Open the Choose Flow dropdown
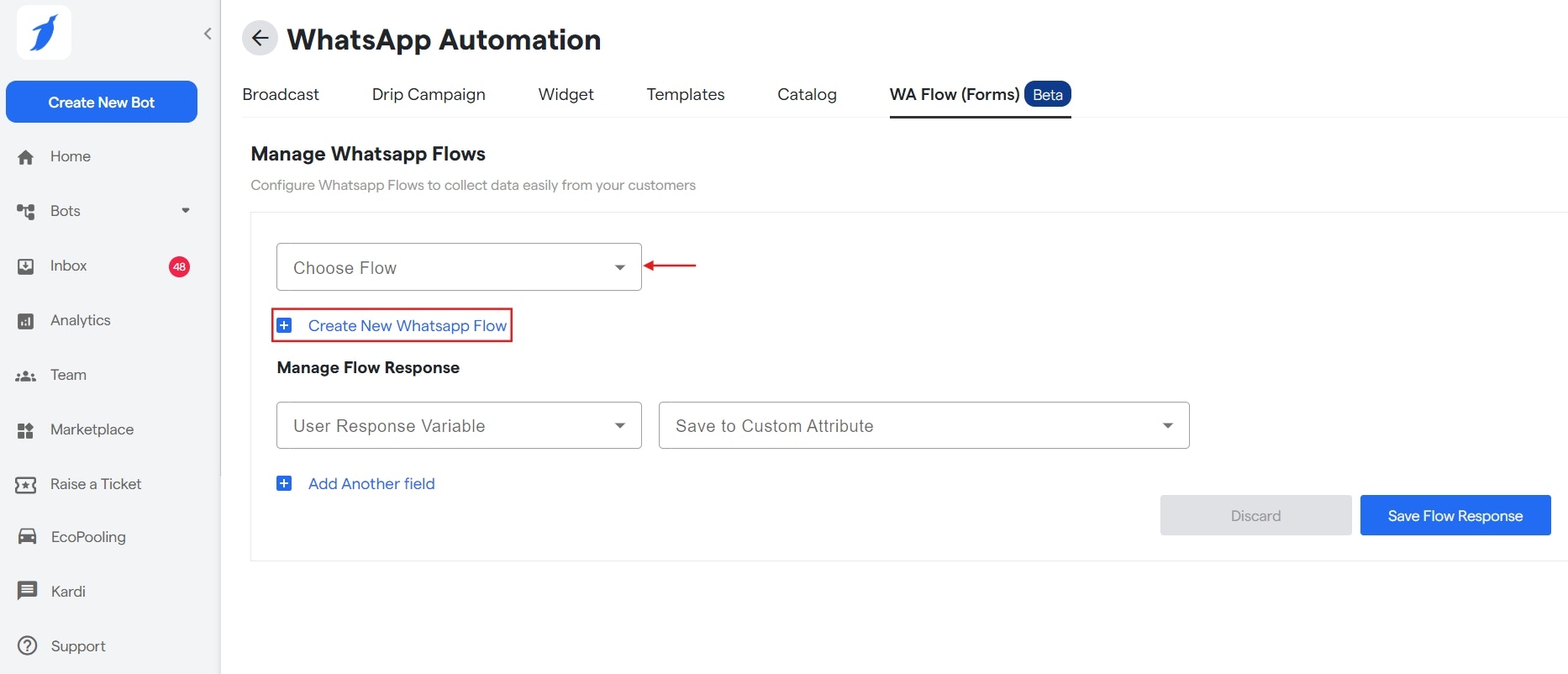Viewport: 1568px width, 674px height. coord(459,267)
